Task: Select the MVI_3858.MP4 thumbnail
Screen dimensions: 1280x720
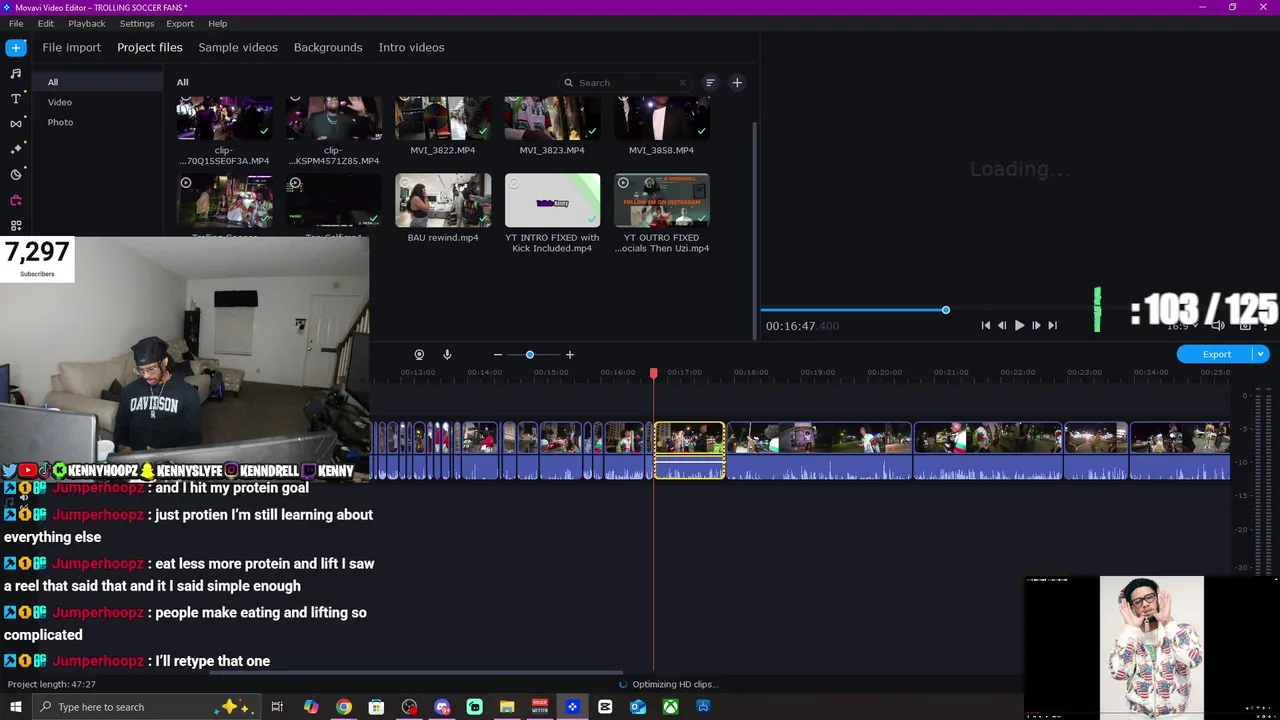Action: click(x=661, y=119)
